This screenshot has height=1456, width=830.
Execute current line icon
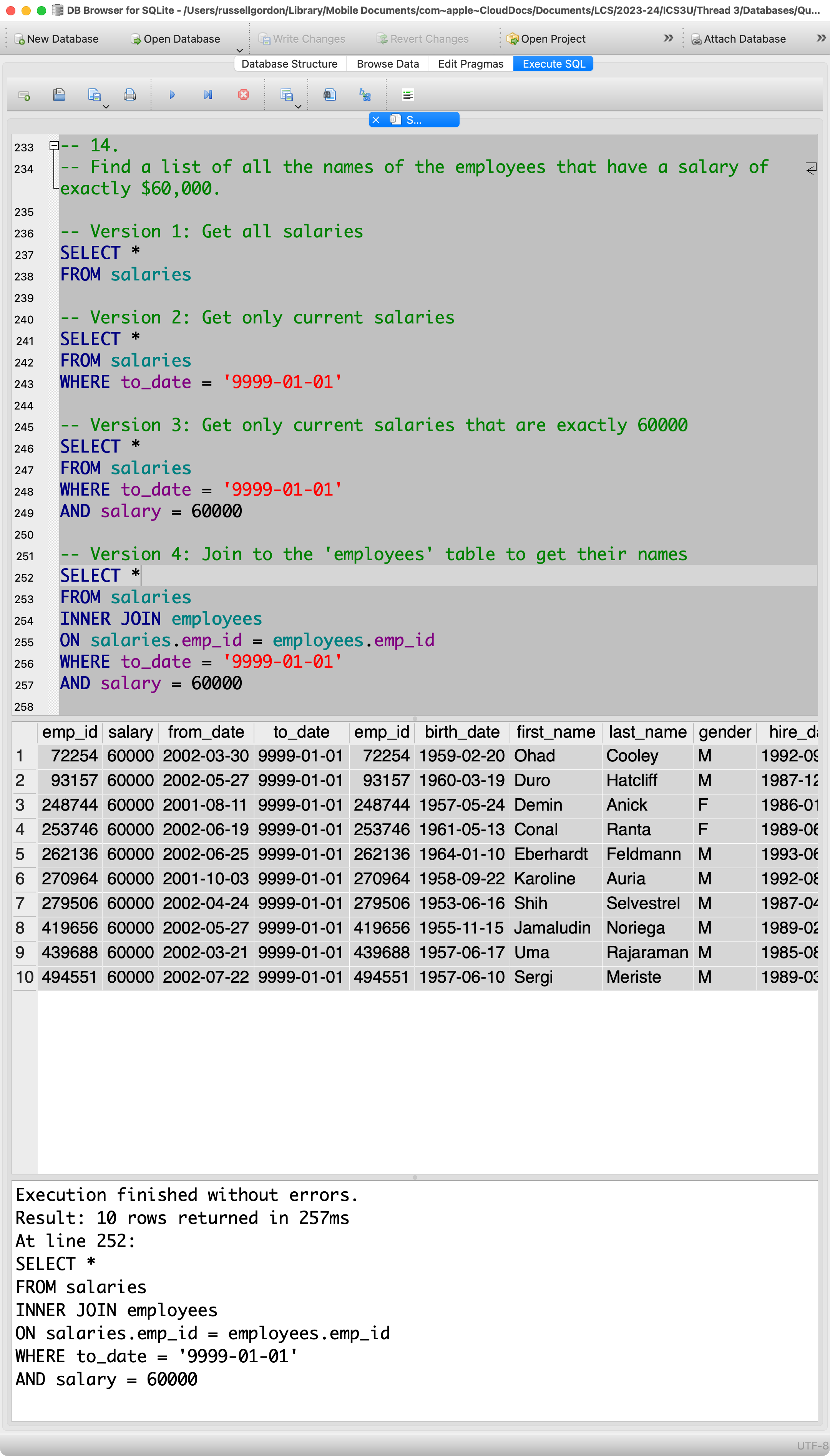pyautogui.click(x=208, y=95)
